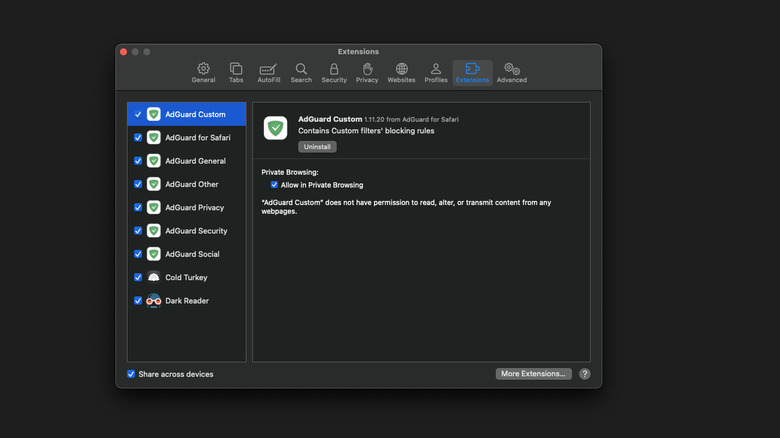Disable the Dark Reader extension checkbox
780x438 pixels.
[x=138, y=301]
